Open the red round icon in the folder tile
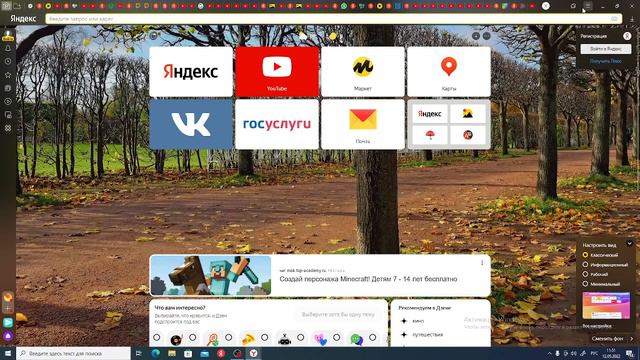The image size is (640, 360). click(468, 135)
